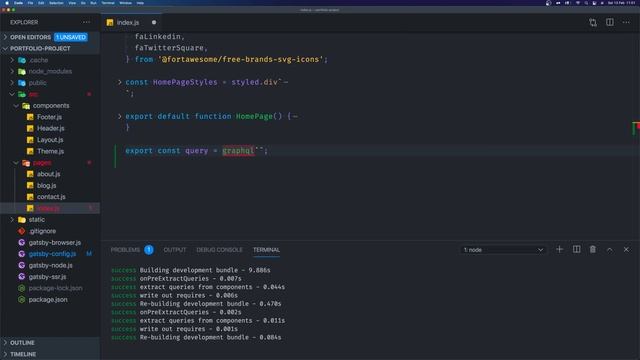Click the gatsby-config.js Gatsby icon
Image resolution: width=640 pixels, height=360 pixels.
tap(22, 254)
